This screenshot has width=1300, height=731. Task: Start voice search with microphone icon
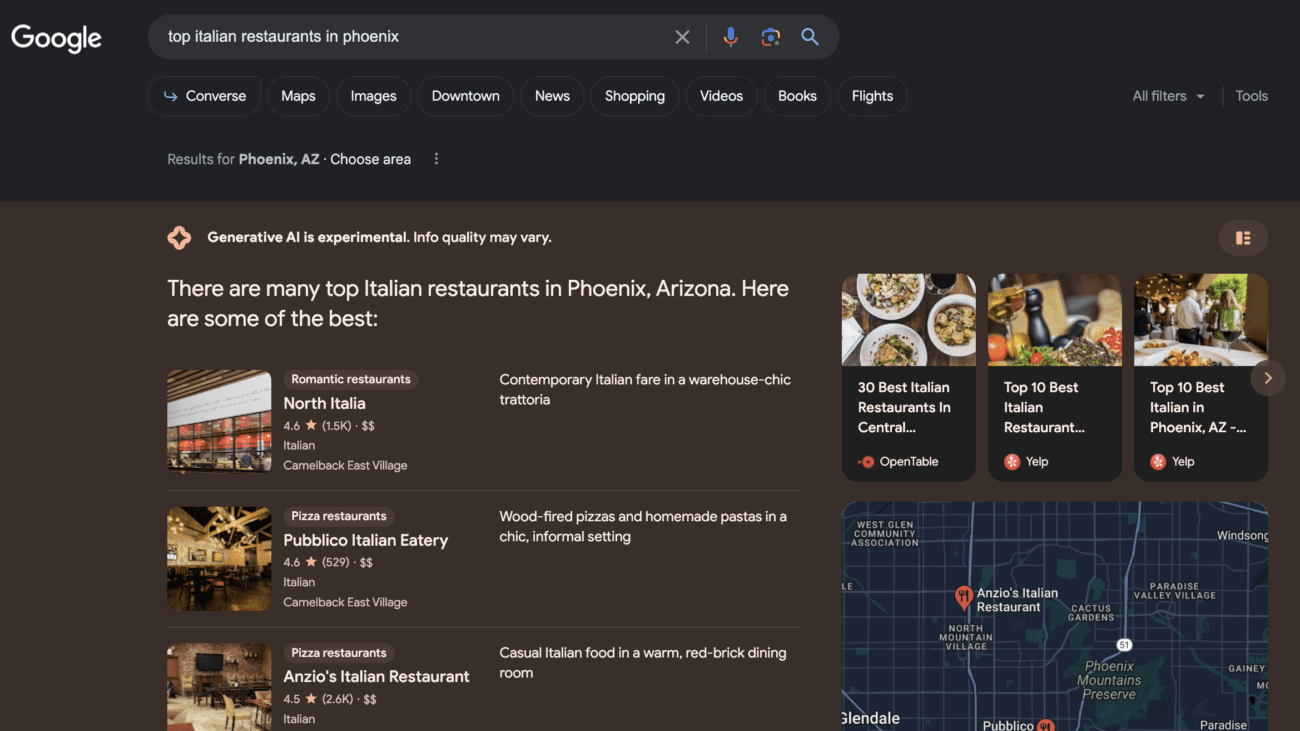point(731,37)
